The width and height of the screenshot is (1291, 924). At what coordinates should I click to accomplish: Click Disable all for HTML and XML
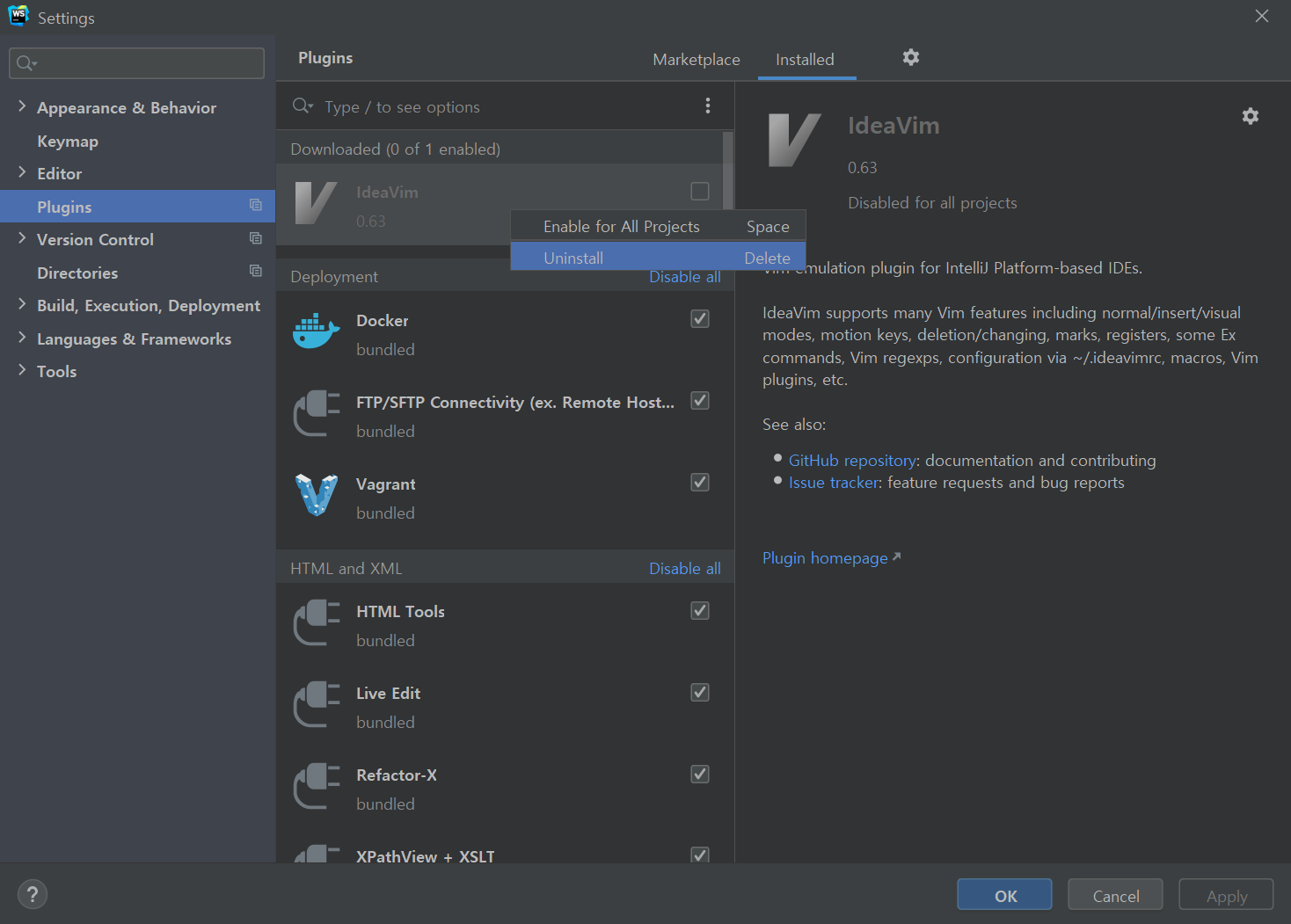(x=685, y=568)
